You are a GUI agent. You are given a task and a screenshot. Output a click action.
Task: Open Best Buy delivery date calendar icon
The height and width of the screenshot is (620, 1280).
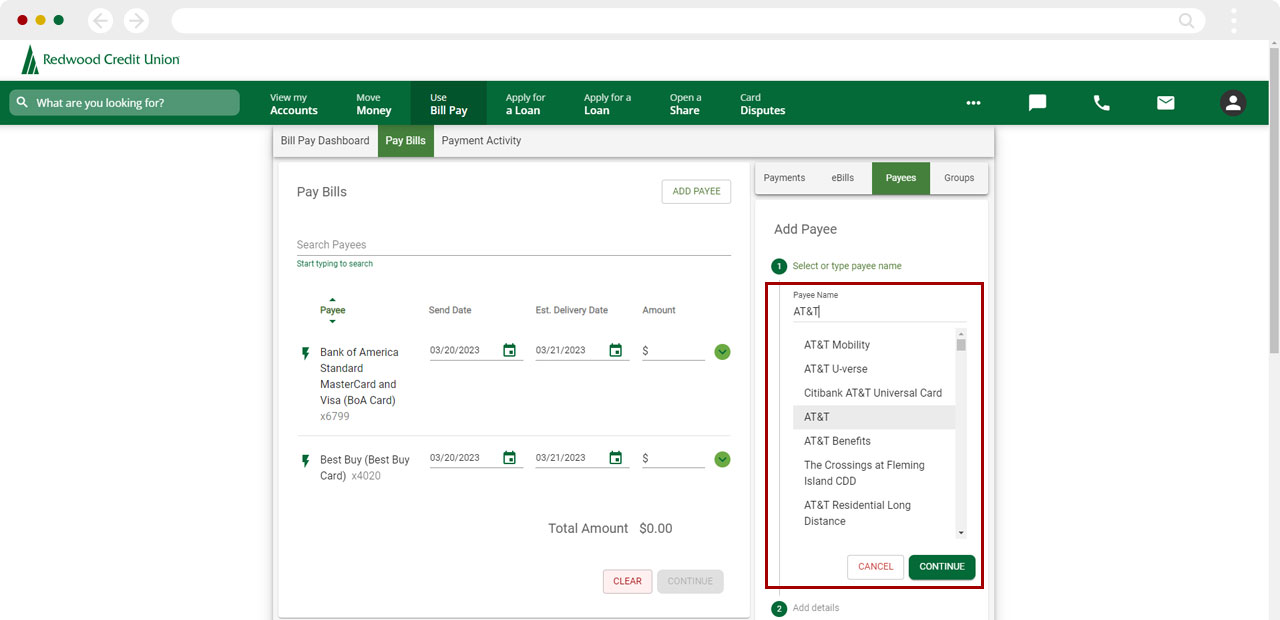615,457
